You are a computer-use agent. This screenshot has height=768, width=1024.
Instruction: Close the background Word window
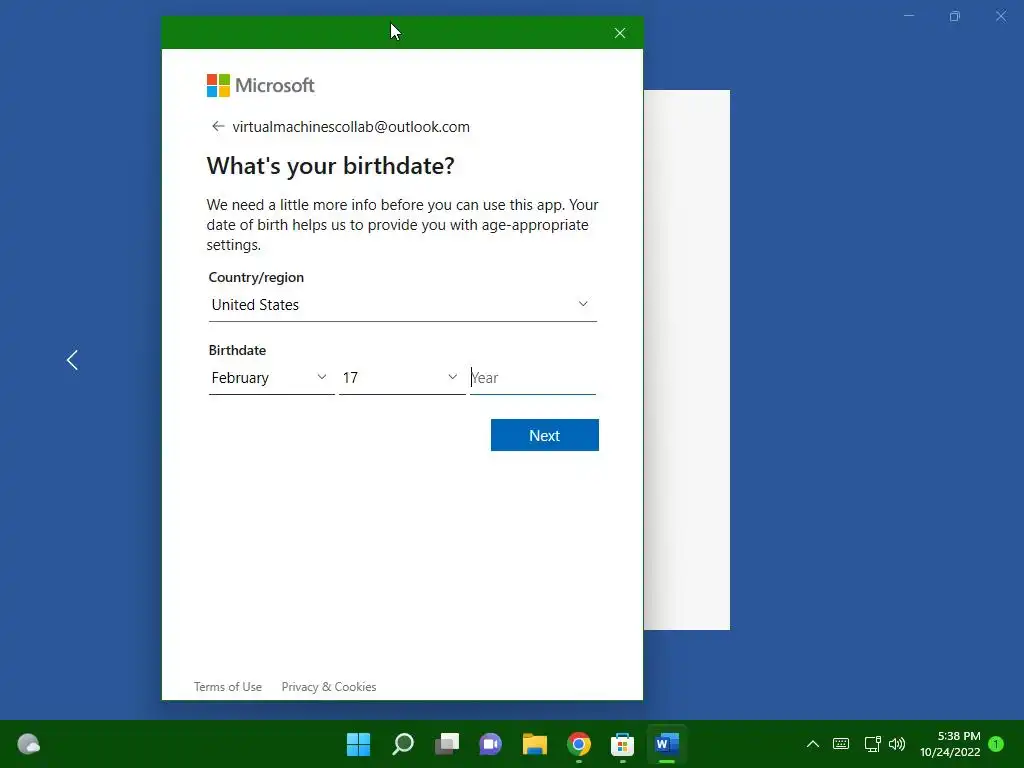[1001, 16]
